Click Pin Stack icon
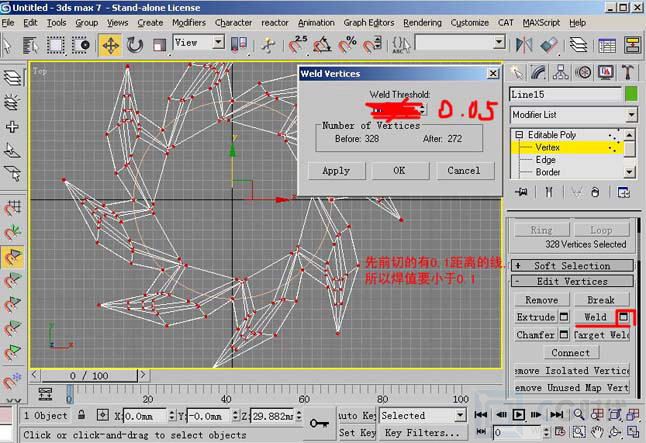The width and height of the screenshot is (646, 443). tap(522, 192)
